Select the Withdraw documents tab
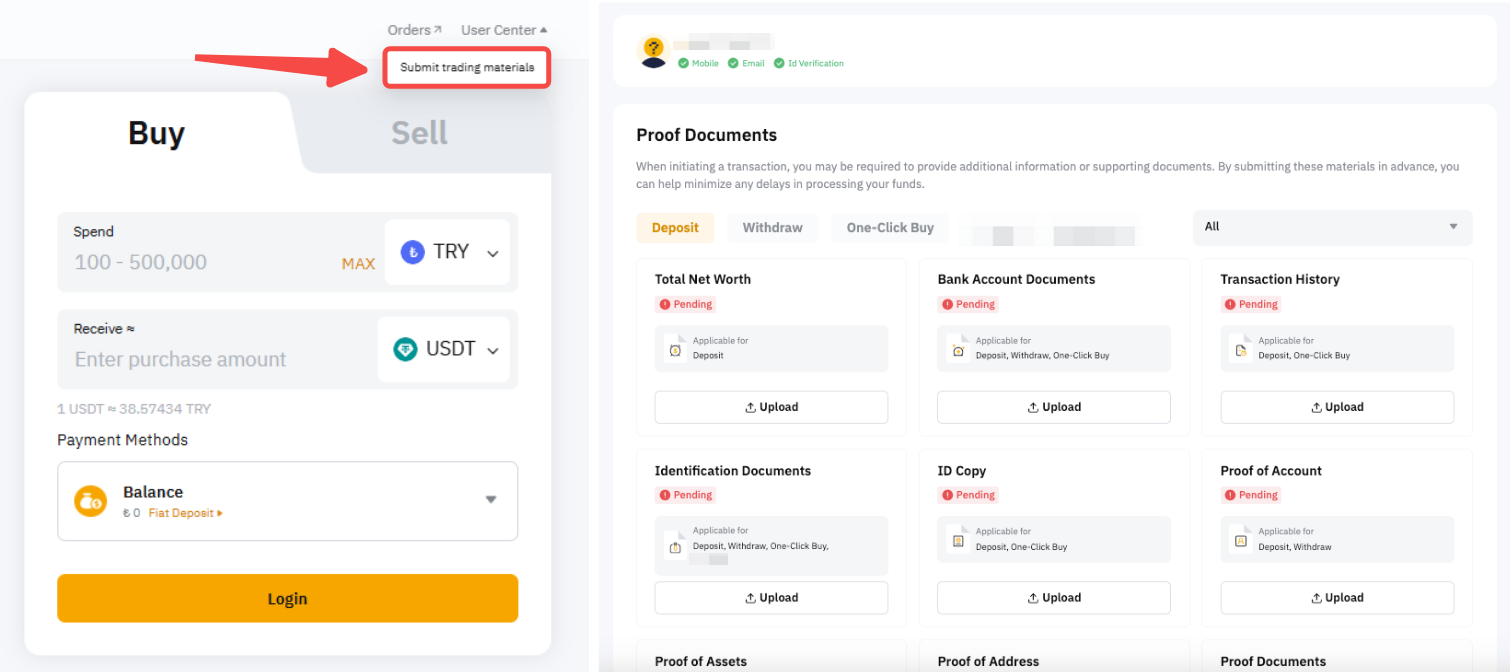 click(x=772, y=228)
